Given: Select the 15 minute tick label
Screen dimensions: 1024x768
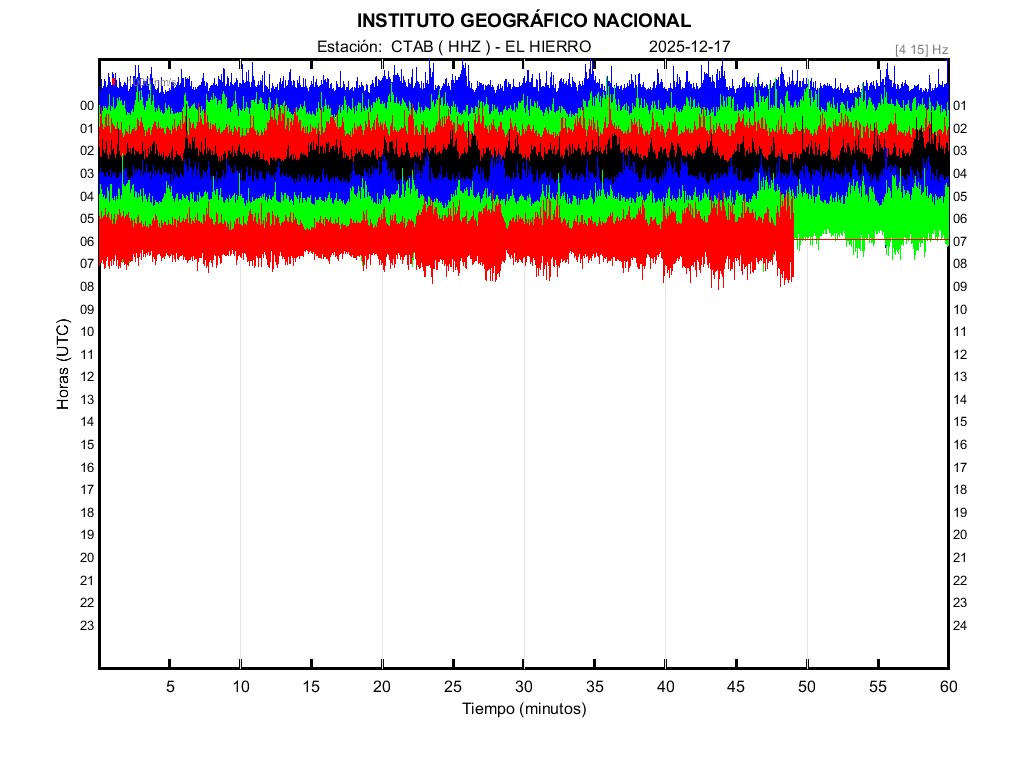Looking at the screenshot, I should [311, 687].
